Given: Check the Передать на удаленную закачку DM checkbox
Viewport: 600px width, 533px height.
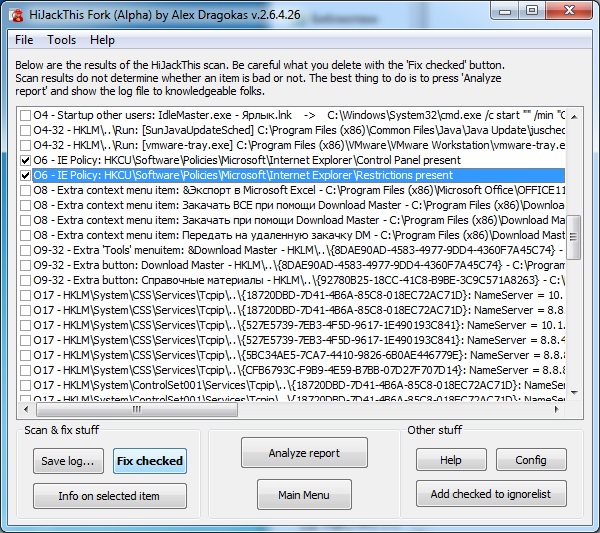Looking at the screenshot, I should tap(25, 235).
